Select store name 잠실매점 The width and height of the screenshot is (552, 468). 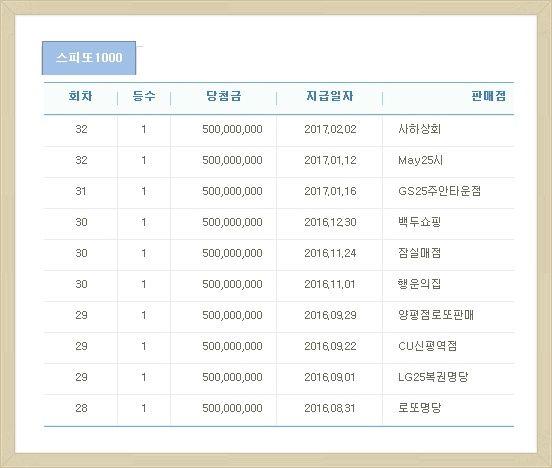[x=419, y=253]
